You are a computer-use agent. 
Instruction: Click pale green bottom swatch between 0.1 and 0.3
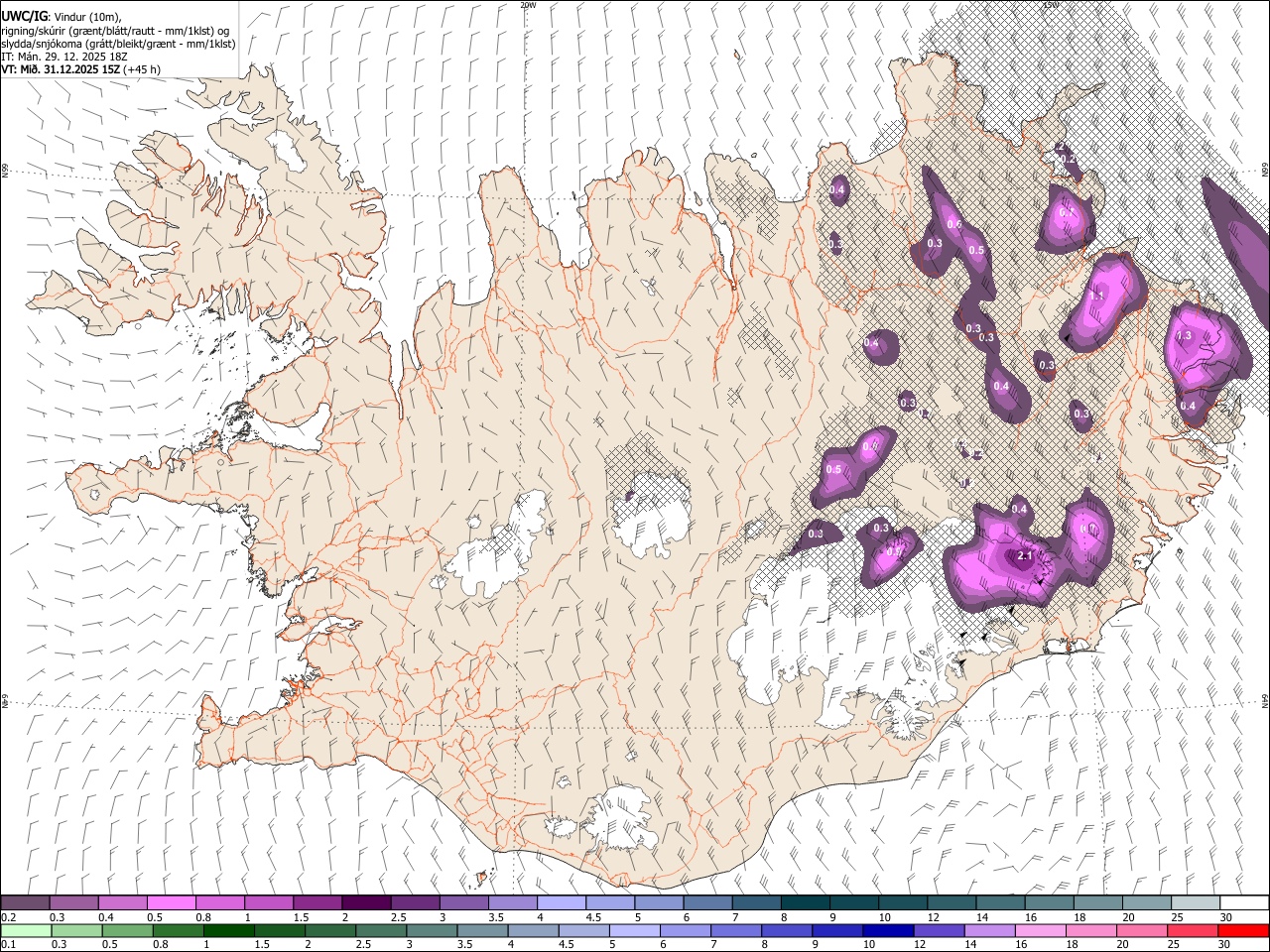26,930
